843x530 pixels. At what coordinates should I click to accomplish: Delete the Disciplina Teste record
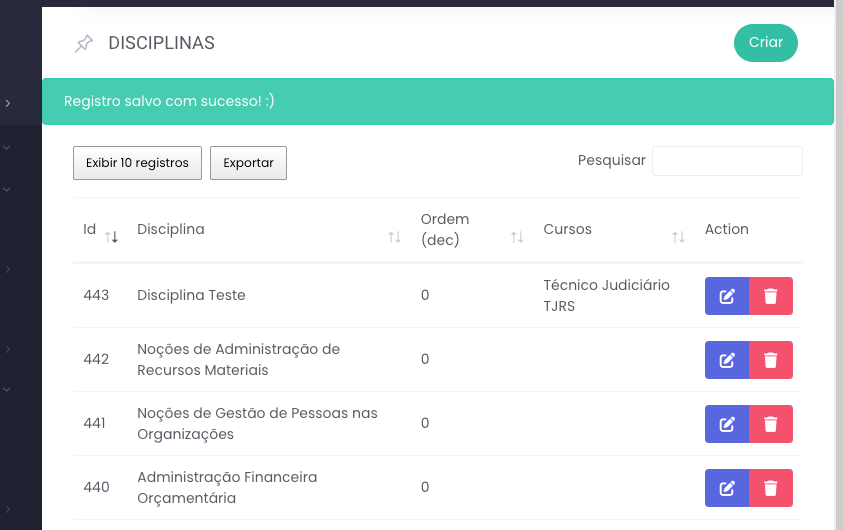tap(771, 296)
